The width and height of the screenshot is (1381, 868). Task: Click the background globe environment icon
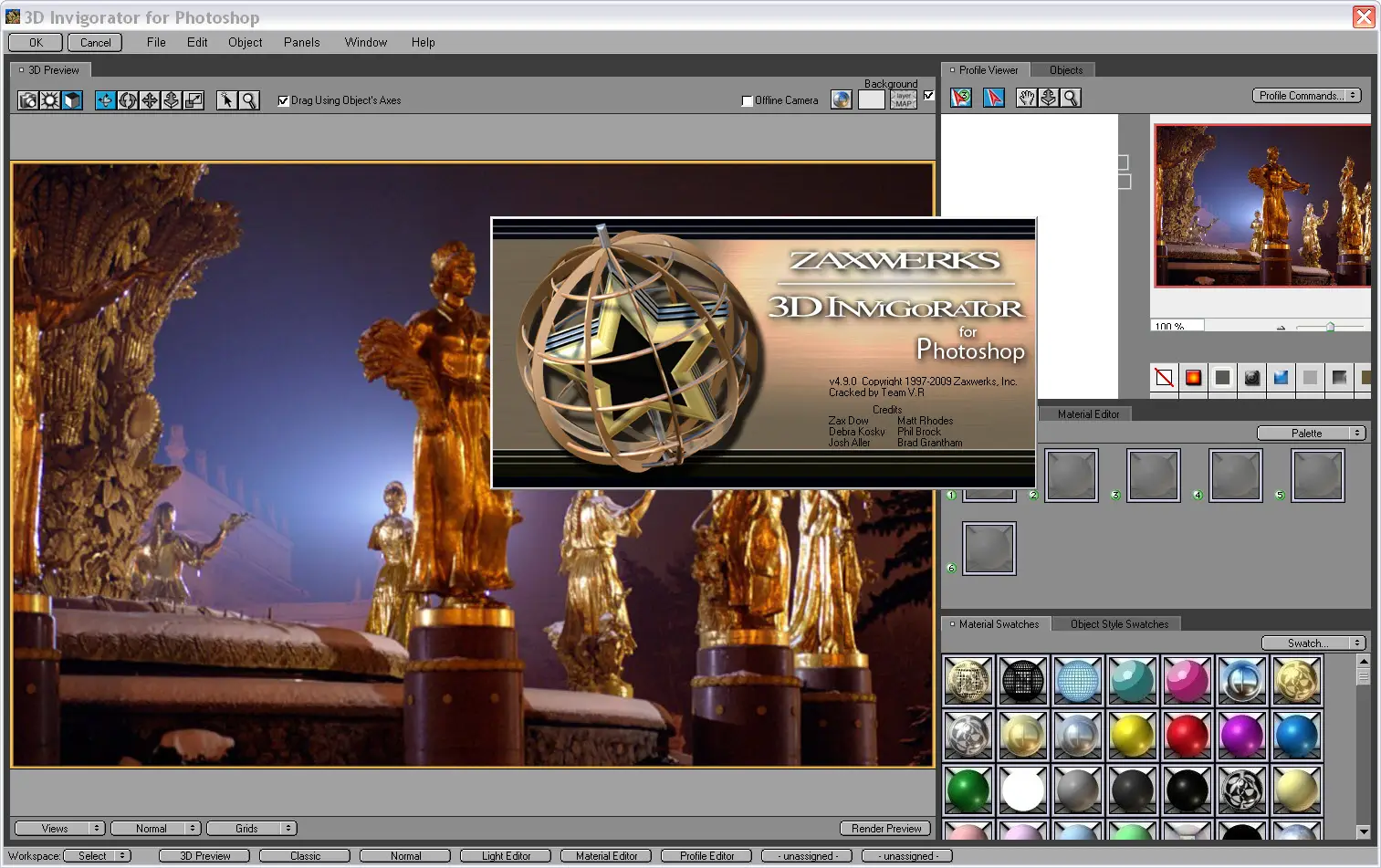(842, 99)
